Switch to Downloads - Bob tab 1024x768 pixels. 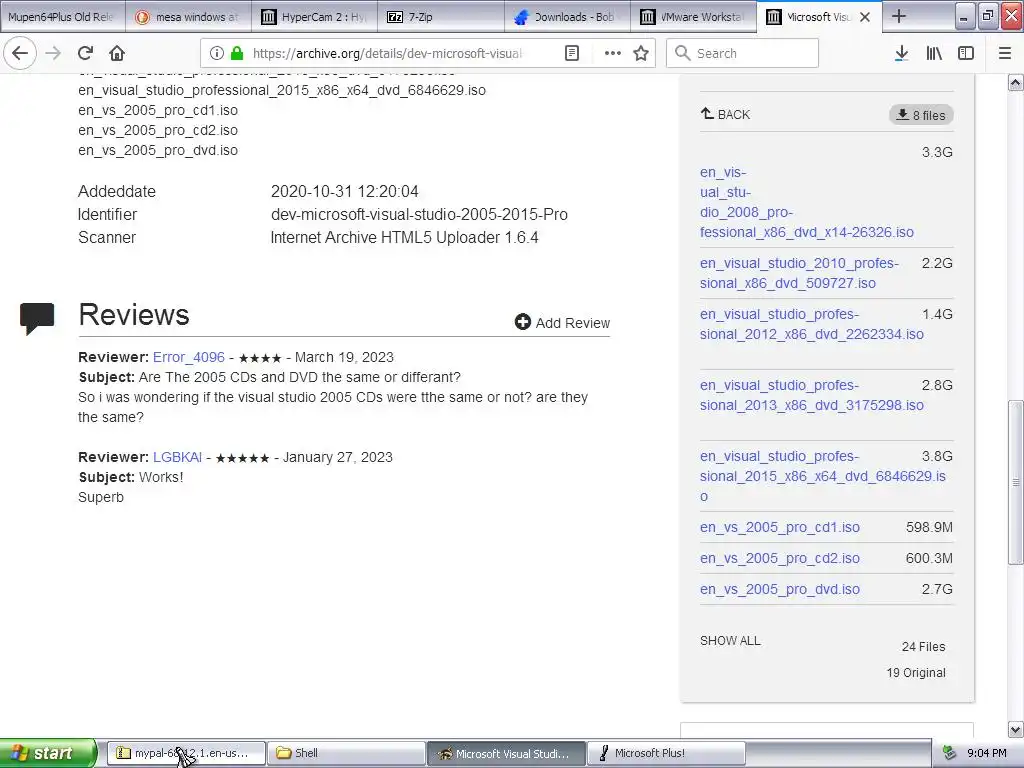567,17
